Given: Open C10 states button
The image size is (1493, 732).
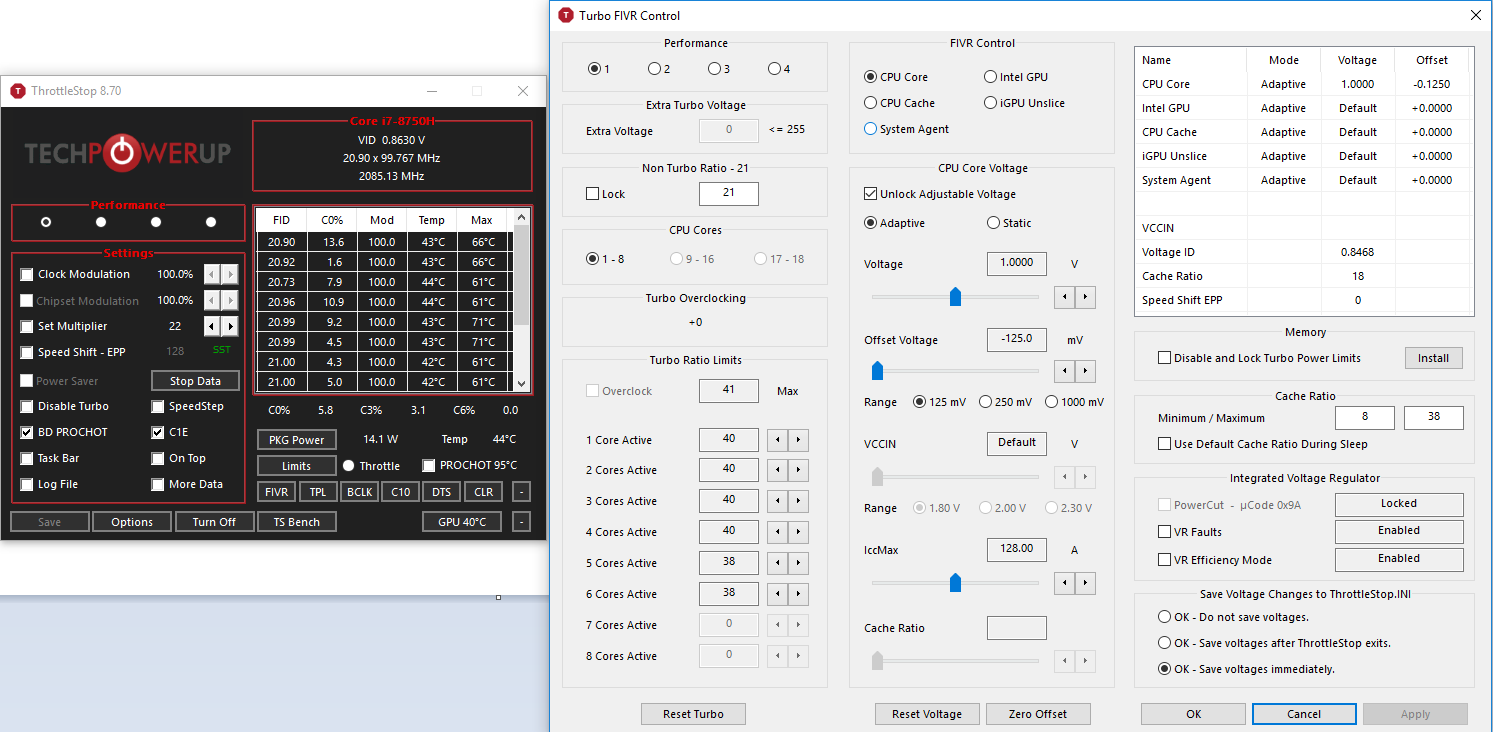Looking at the screenshot, I should click(x=401, y=492).
